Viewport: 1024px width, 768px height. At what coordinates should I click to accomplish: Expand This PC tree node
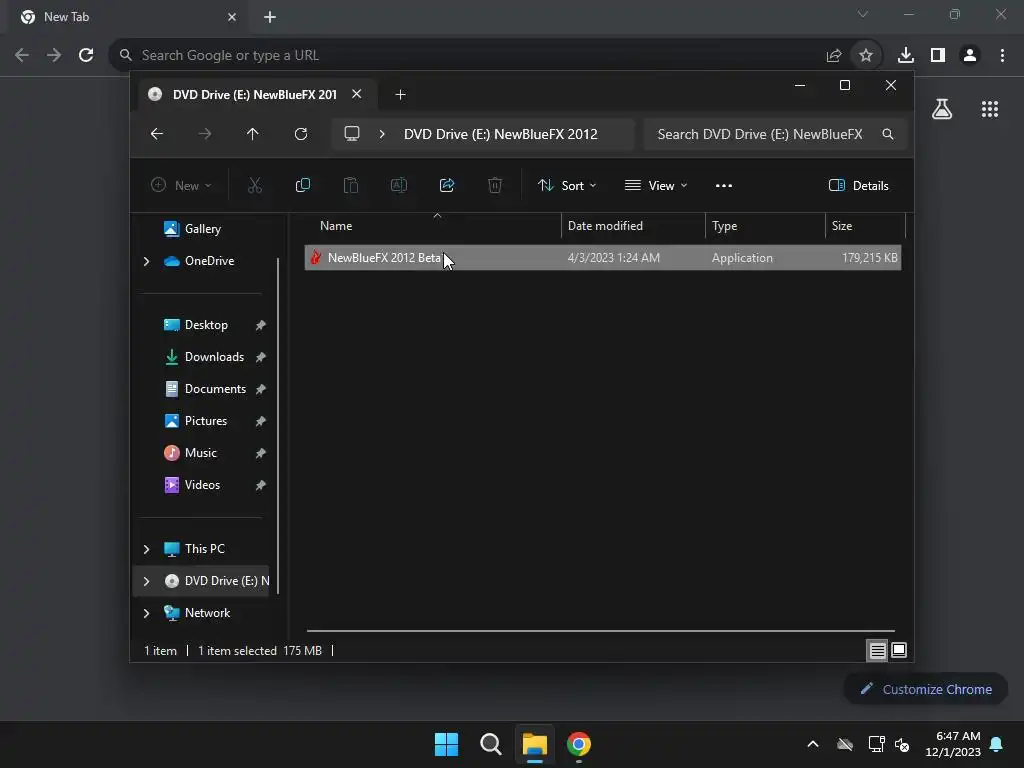click(146, 549)
